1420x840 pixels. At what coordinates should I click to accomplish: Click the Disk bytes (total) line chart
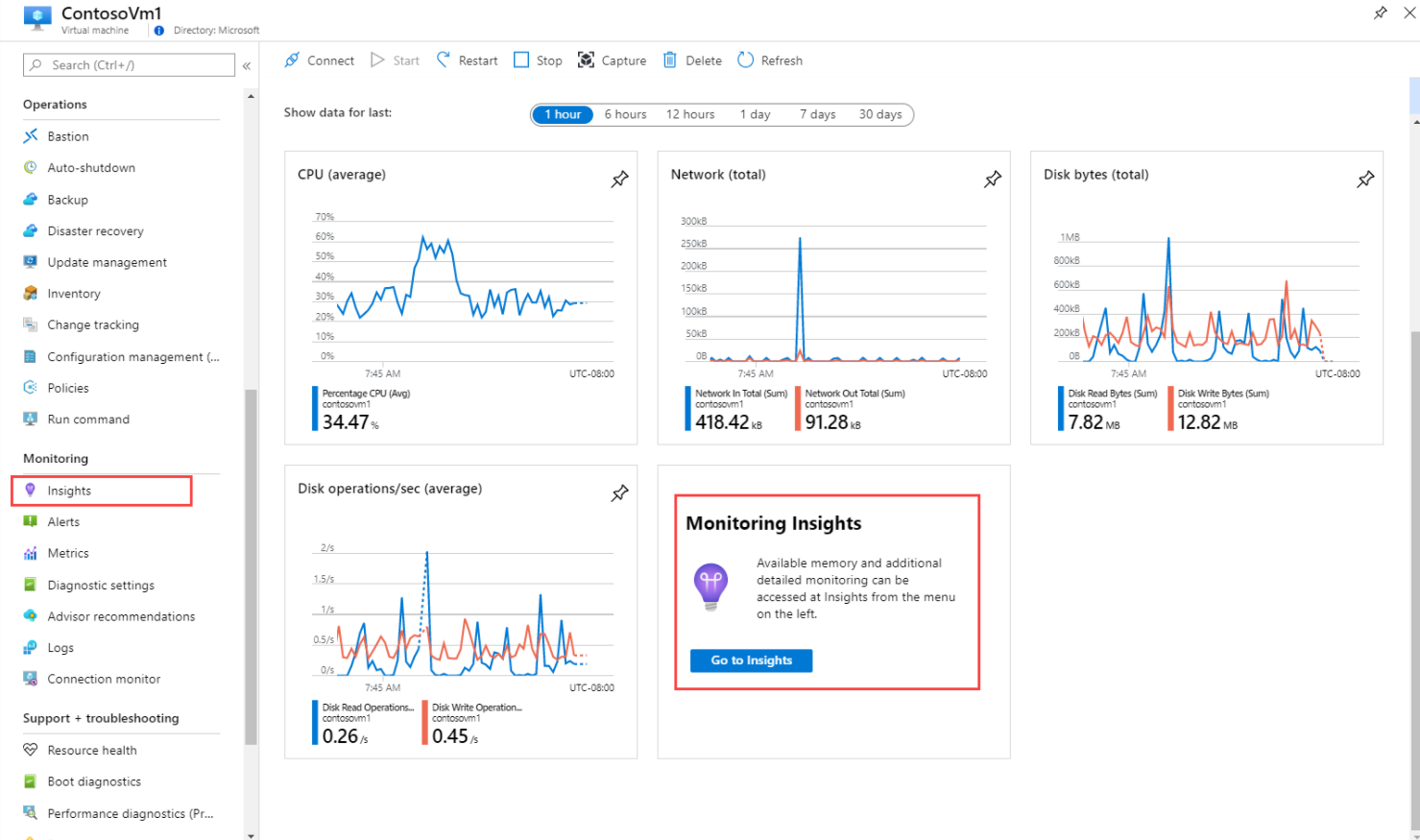point(1208,298)
